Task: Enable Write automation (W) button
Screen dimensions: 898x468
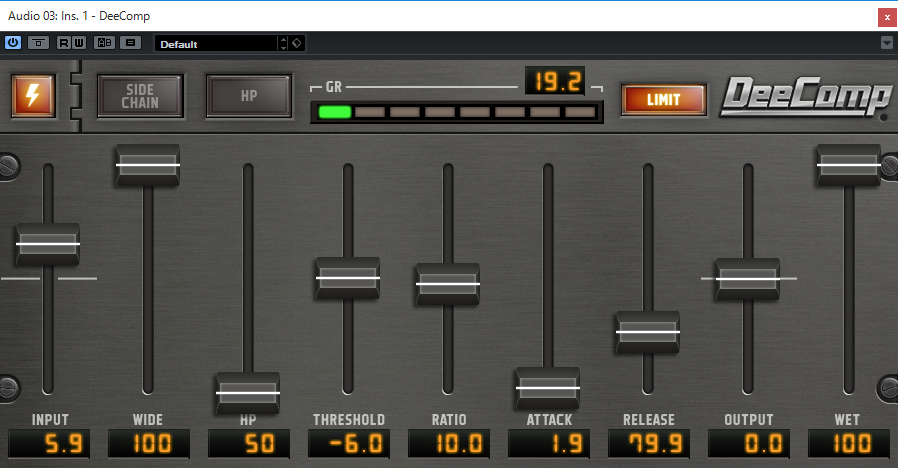Action: [79, 43]
